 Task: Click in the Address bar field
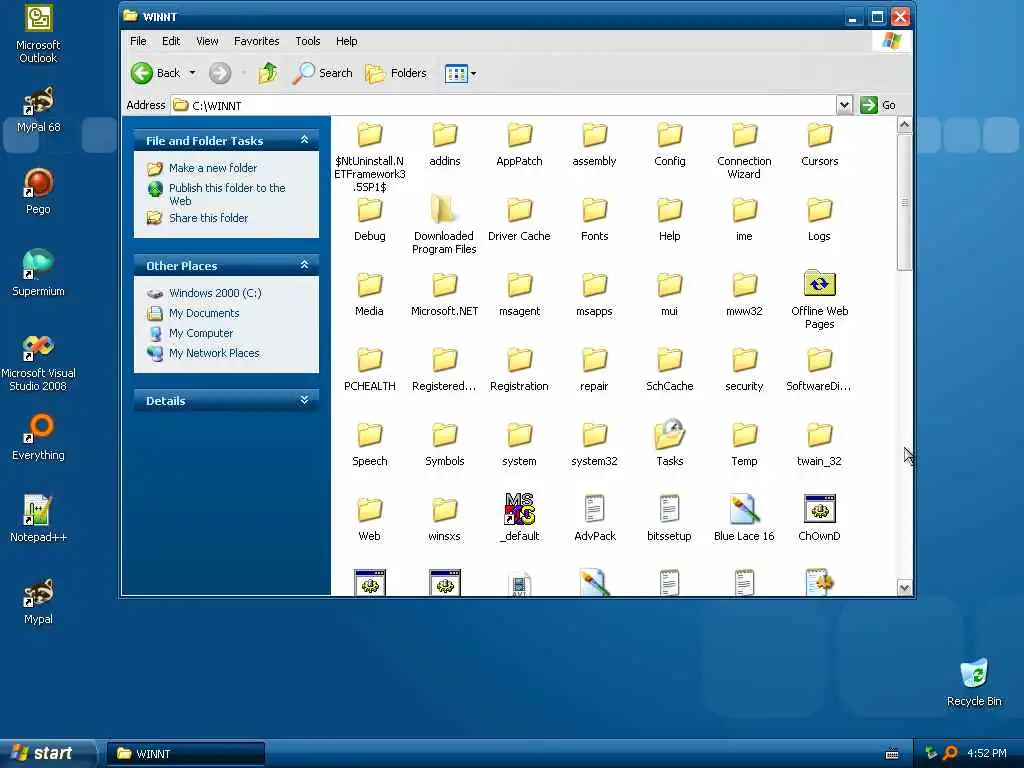[x=504, y=105]
